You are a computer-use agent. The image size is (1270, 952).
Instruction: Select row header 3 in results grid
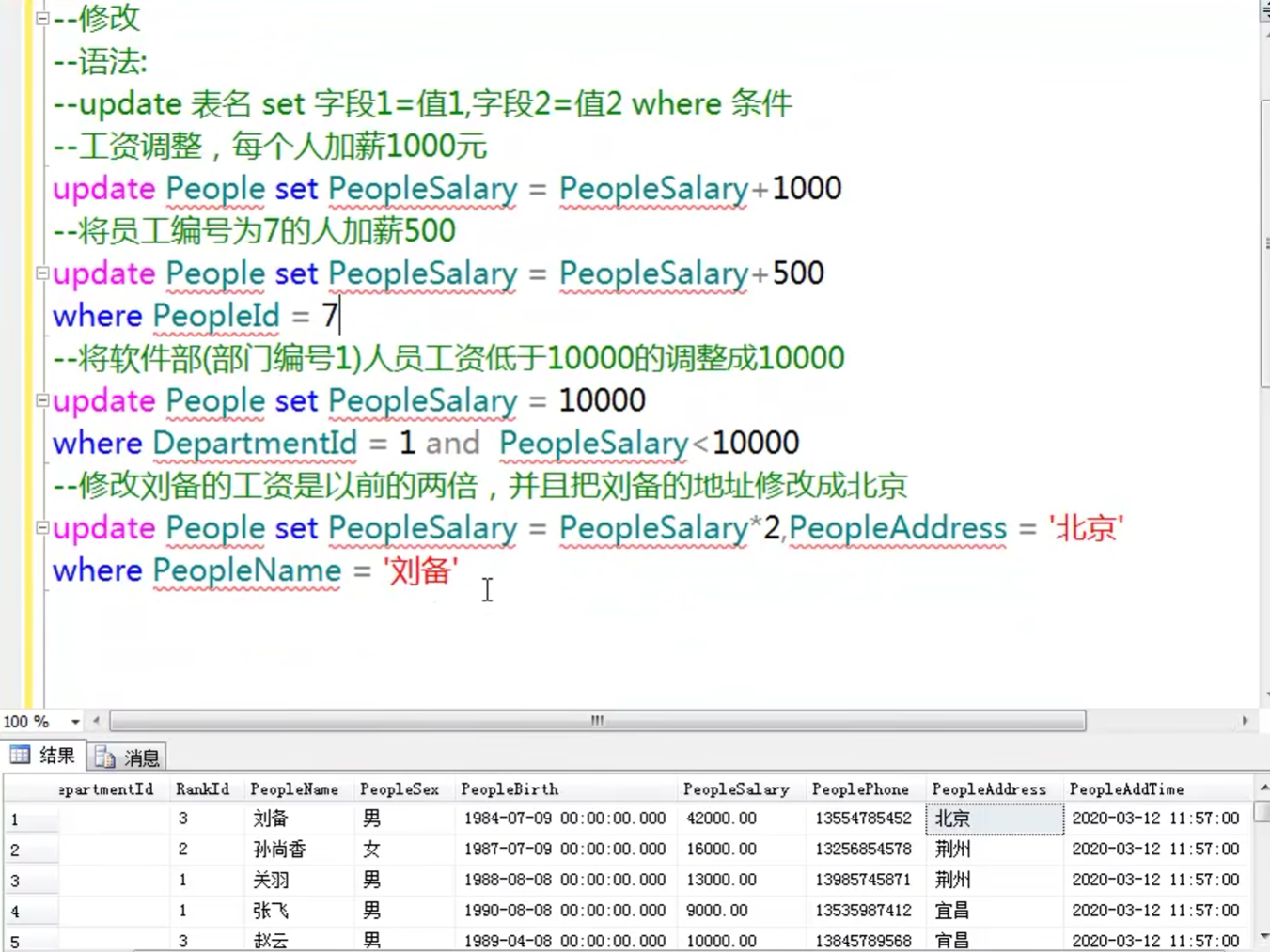(30, 882)
